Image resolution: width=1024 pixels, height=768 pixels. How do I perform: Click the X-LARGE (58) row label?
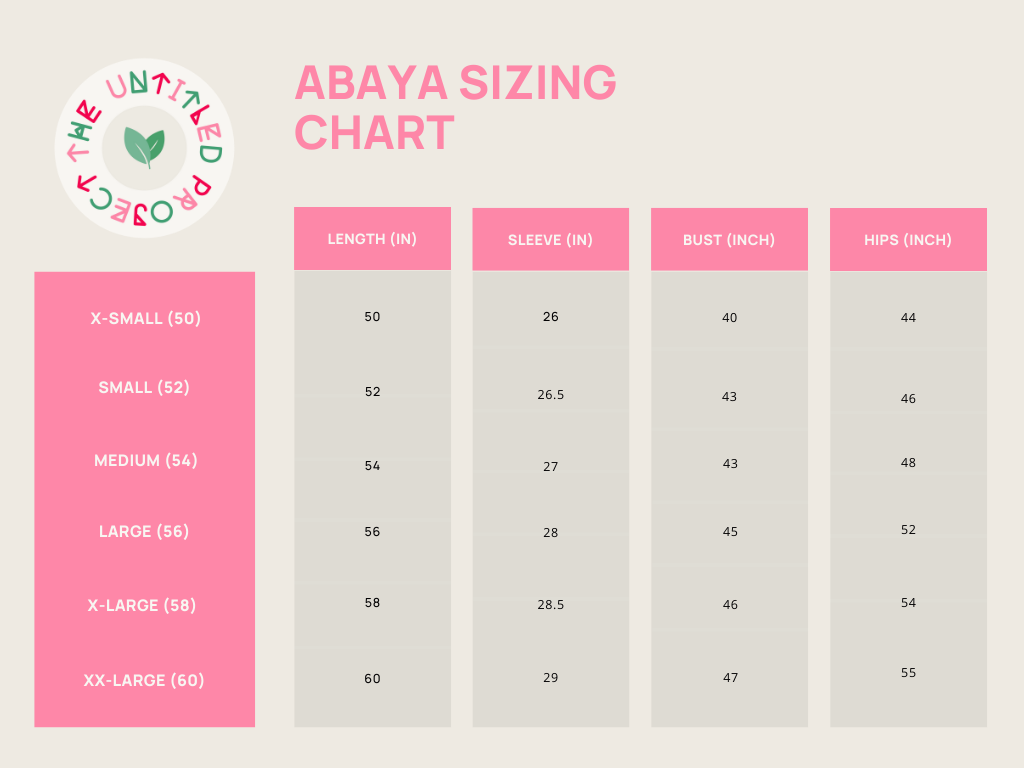[x=142, y=605]
